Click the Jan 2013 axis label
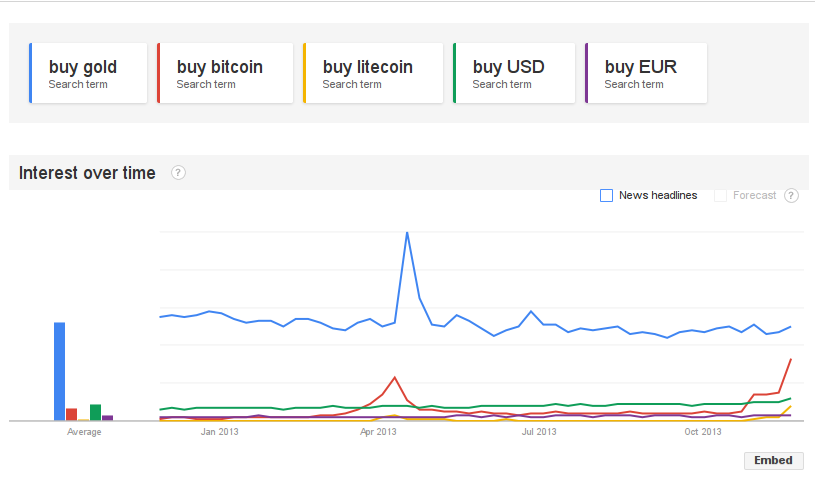The width and height of the screenshot is (815, 487). pyautogui.click(x=220, y=432)
